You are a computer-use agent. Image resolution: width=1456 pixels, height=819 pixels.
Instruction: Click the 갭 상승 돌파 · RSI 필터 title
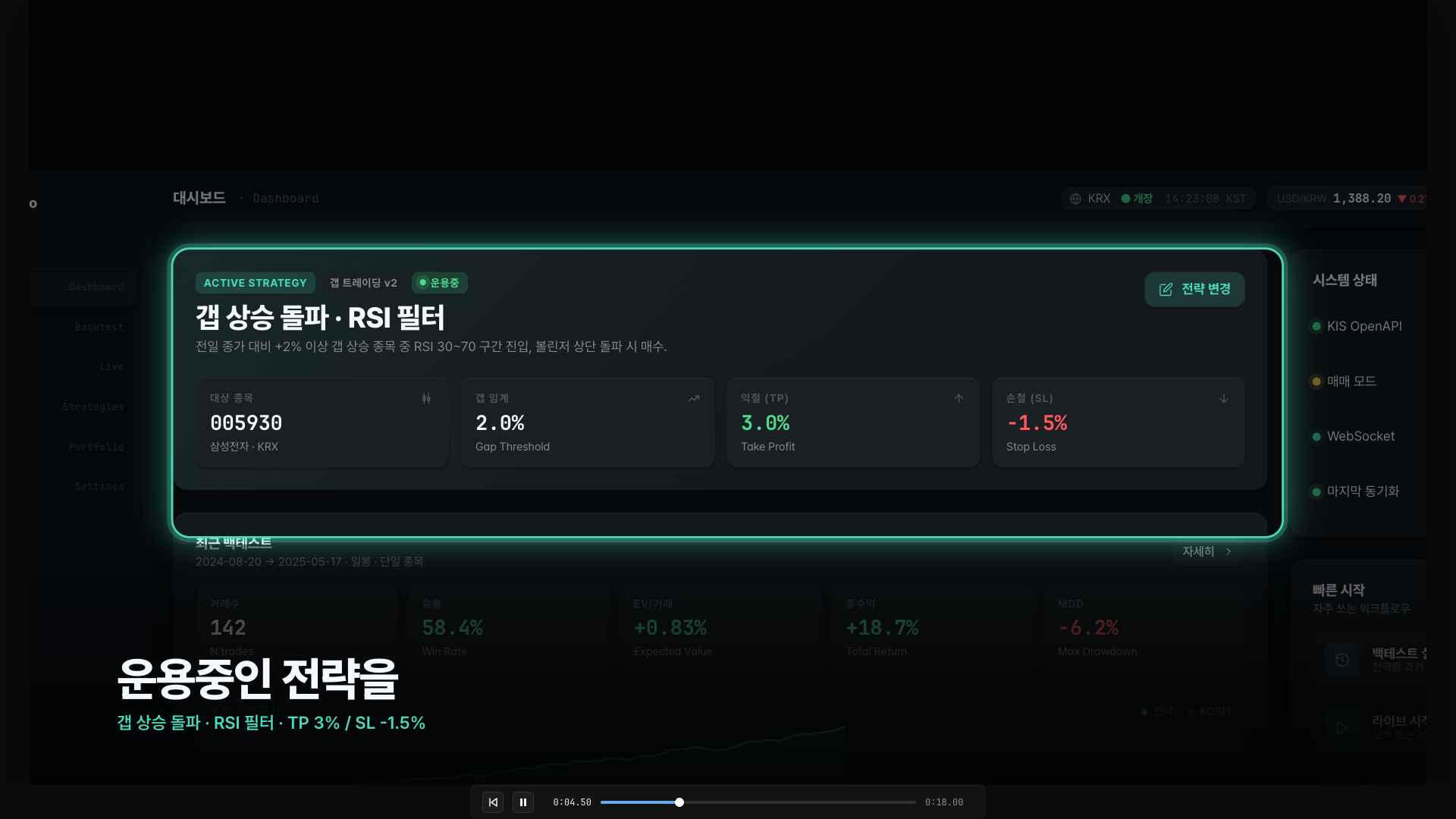click(320, 317)
